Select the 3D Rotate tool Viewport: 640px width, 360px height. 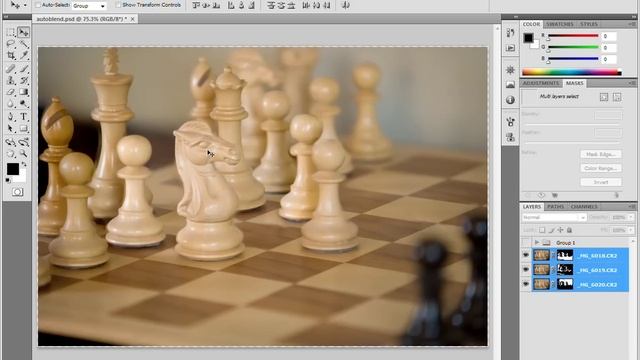coord(11,142)
